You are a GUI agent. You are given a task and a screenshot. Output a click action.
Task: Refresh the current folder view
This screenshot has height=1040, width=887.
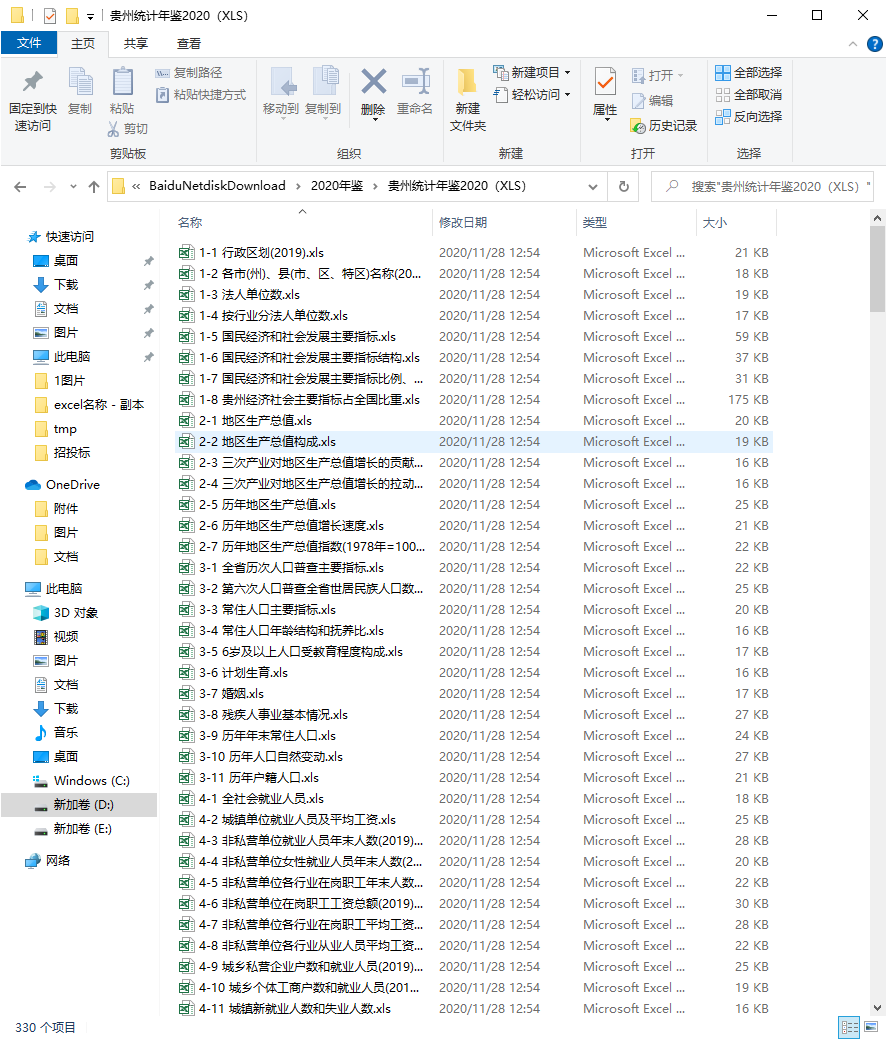[x=624, y=186]
